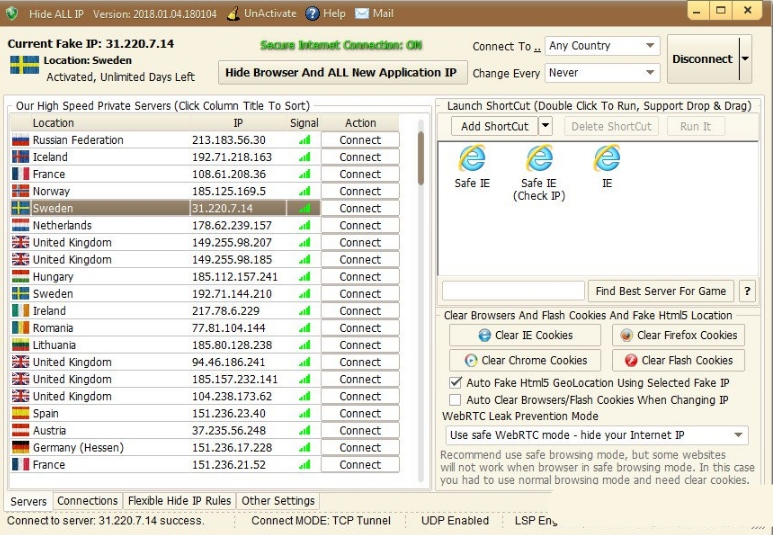Open the Flexible Hide IP Rules tab

180,501
